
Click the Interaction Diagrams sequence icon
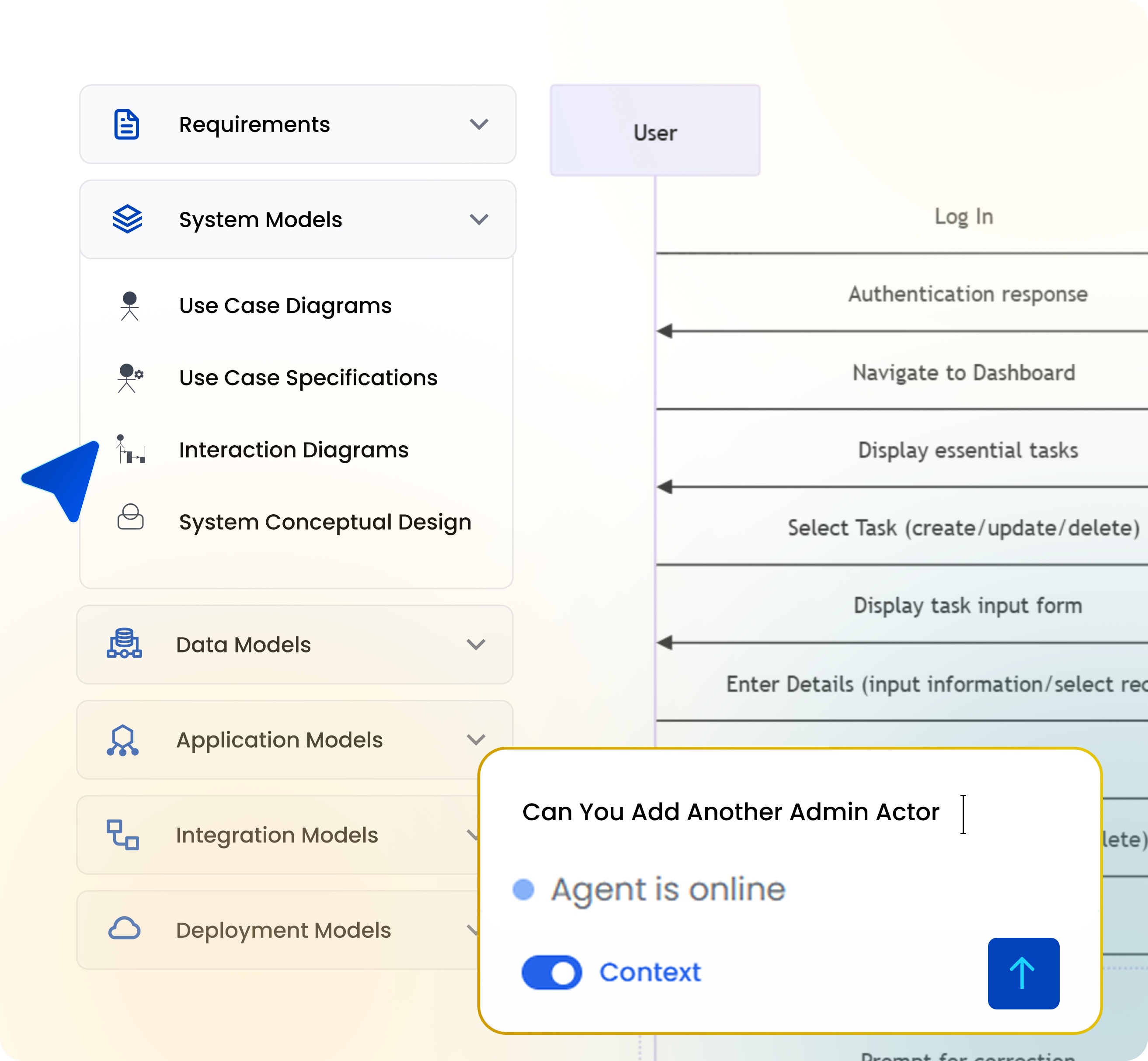point(130,449)
